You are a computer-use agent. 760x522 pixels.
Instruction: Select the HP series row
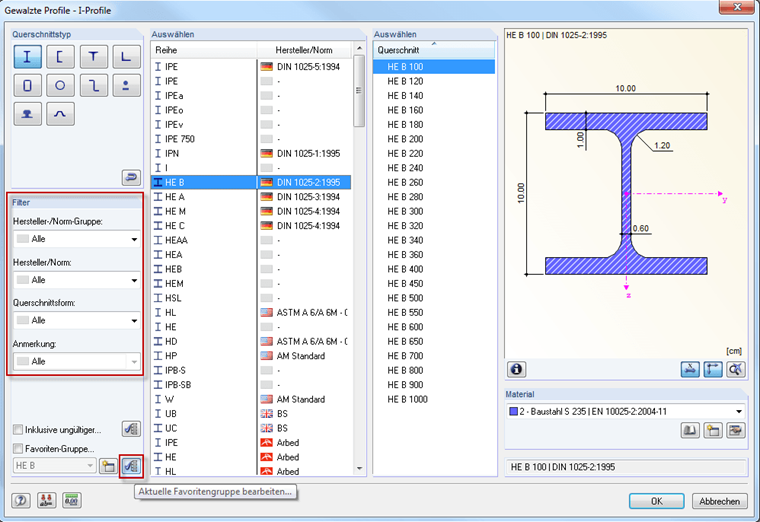tap(251, 356)
